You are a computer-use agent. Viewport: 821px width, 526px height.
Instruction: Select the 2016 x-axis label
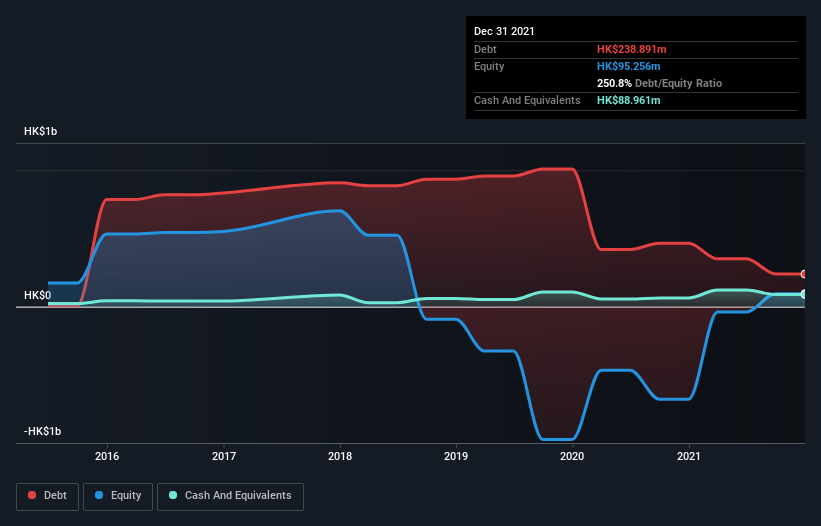[x=107, y=456]
